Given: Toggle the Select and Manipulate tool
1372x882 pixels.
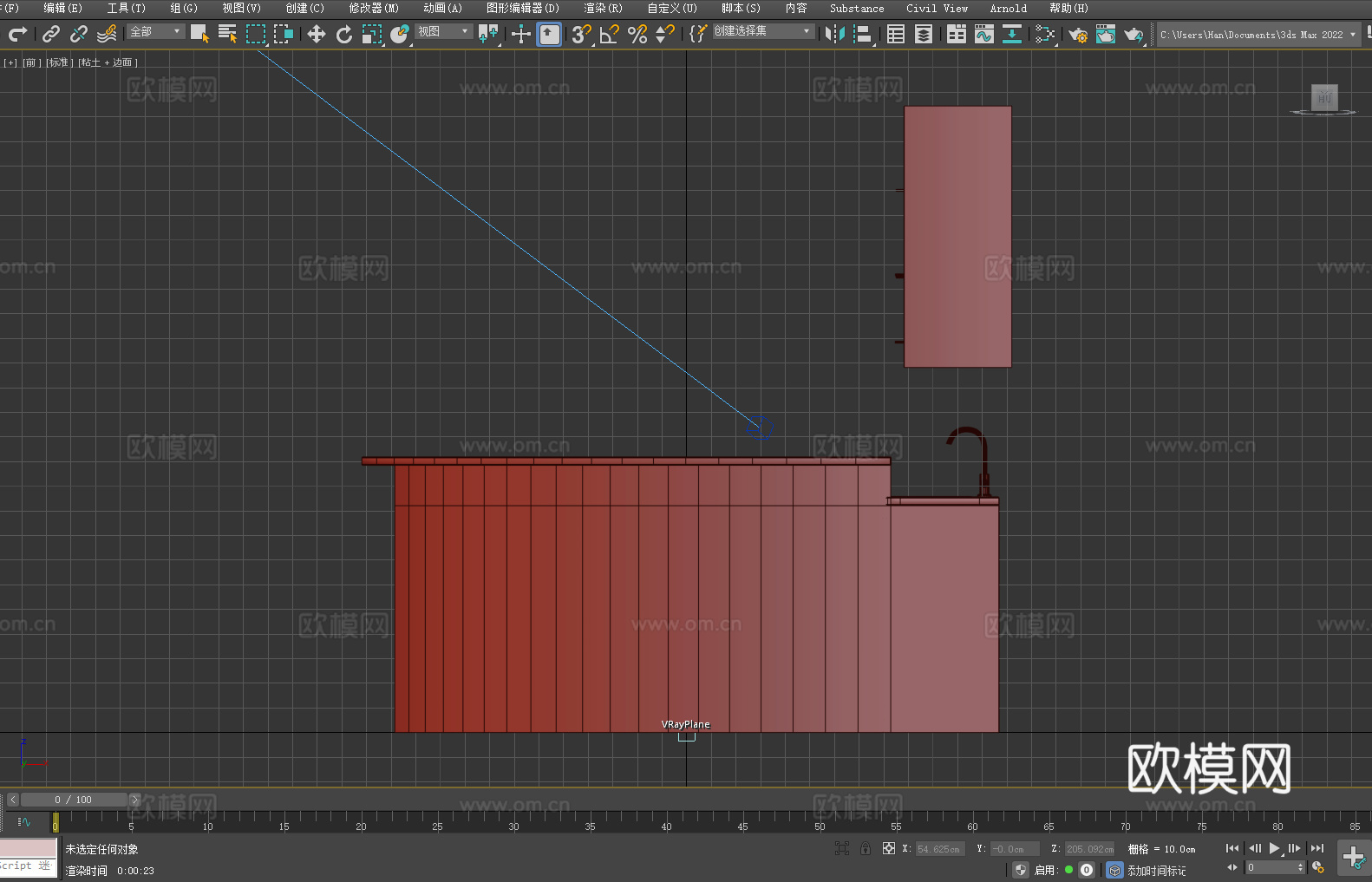Looking at the screenshot, I should click(x=521, y=34).
